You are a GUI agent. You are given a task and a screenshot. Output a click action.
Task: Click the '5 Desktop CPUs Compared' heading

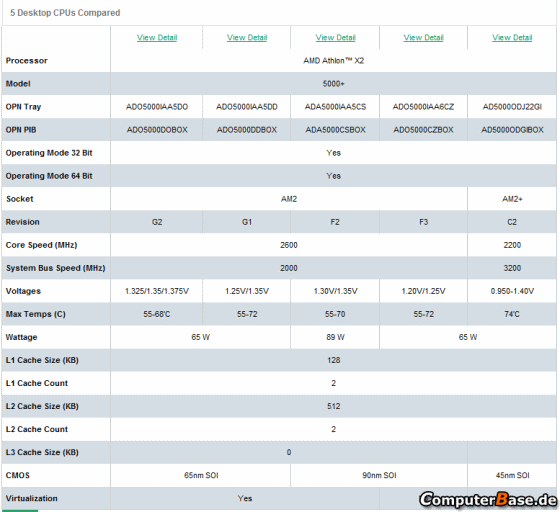click(x=65, y=13)
